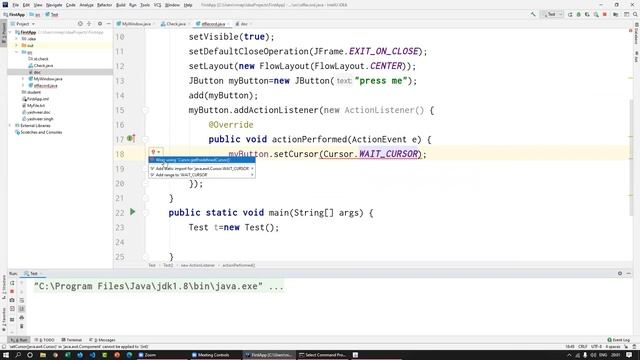This screenshot has height=360, width=640.
Task: Click the locate file icon in Project panel
Action: point(80,24)
